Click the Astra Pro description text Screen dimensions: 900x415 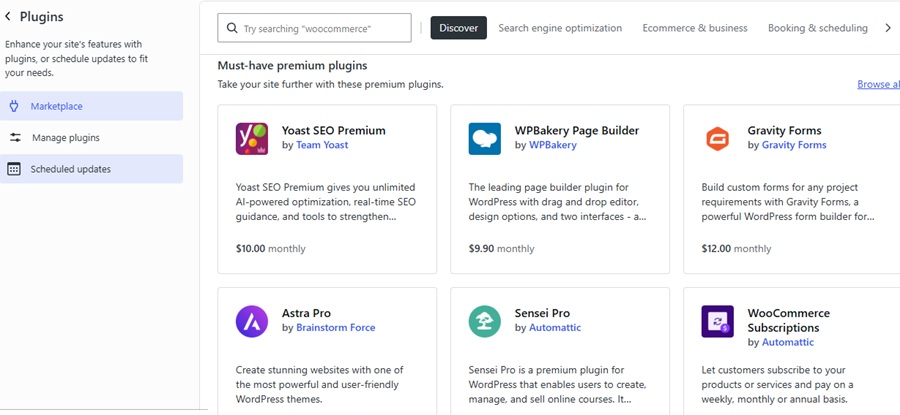pos(322,385)
